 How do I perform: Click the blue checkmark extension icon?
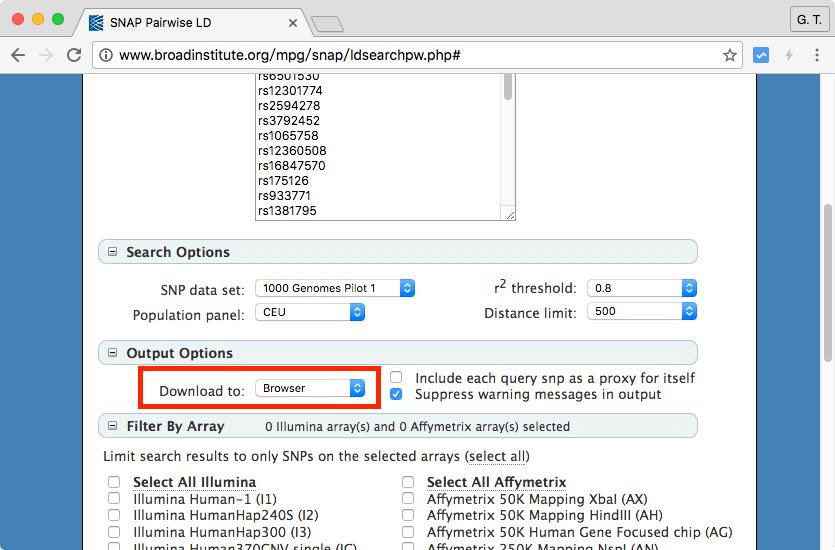(x=761, y=56)
